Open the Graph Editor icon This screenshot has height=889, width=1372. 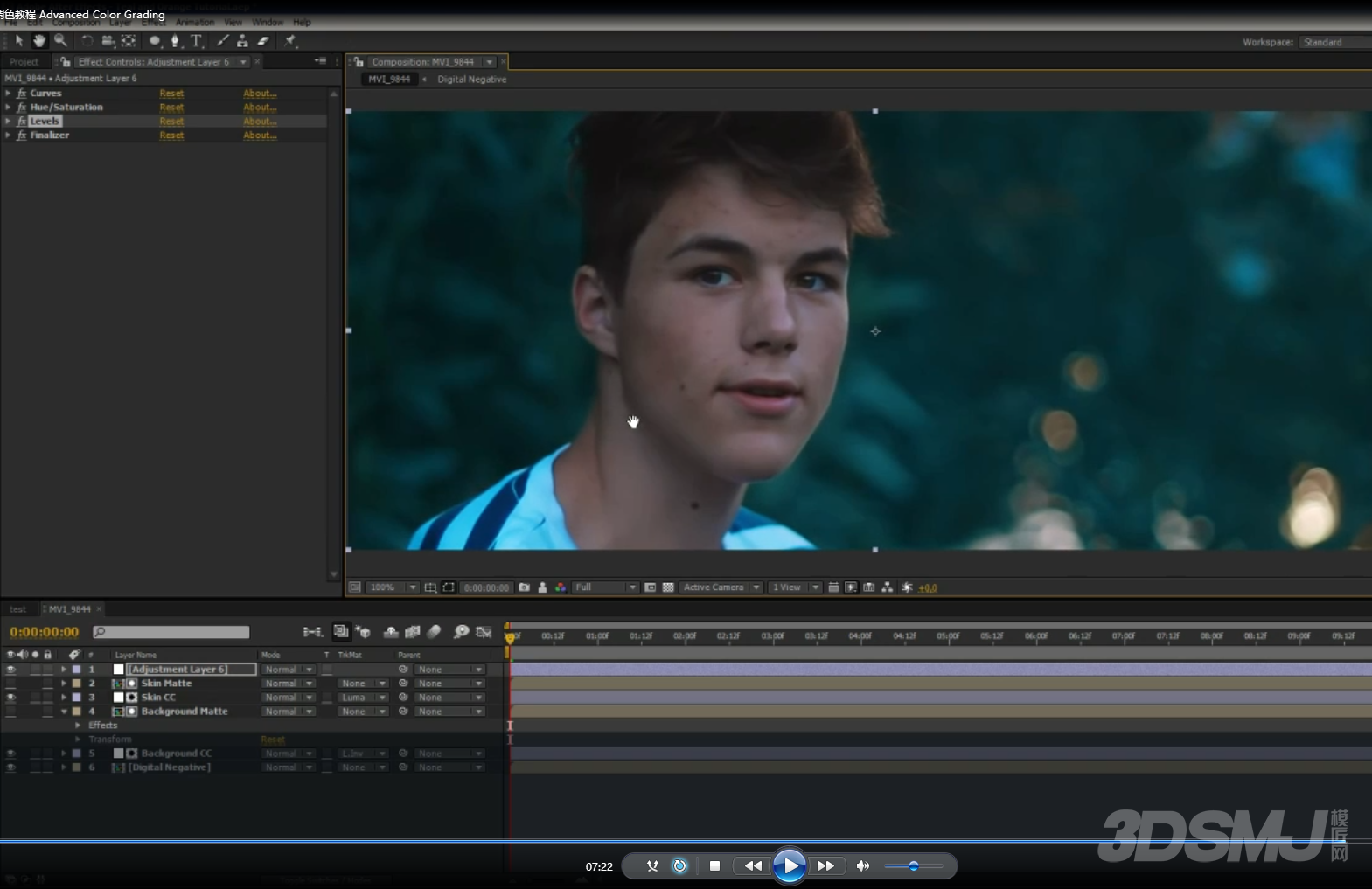(x=484, y=632)
